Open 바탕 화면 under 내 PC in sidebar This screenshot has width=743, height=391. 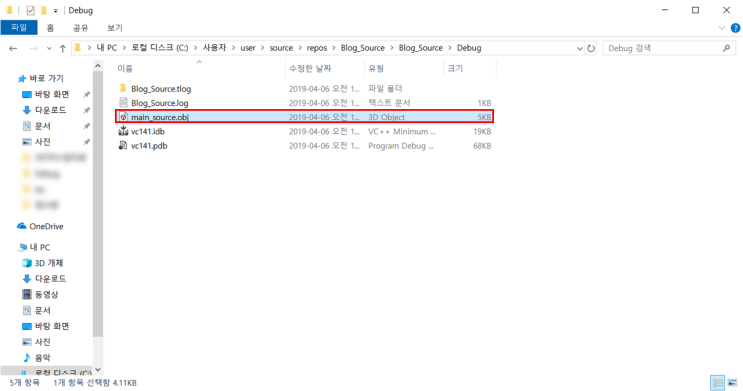click(x=52, y=326)
